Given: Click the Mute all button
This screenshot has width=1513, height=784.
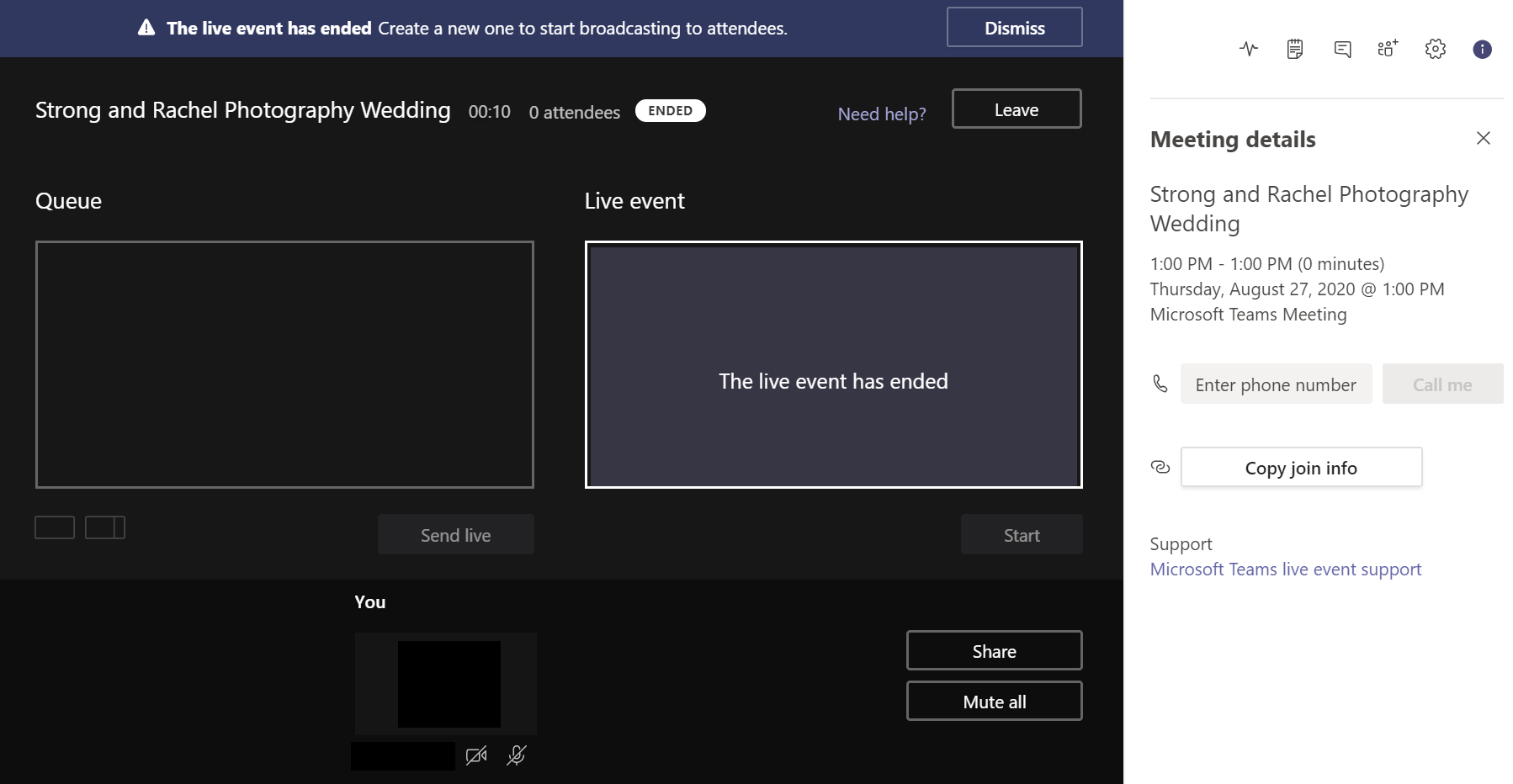Looking at the screenshot, I should point(995,702).
